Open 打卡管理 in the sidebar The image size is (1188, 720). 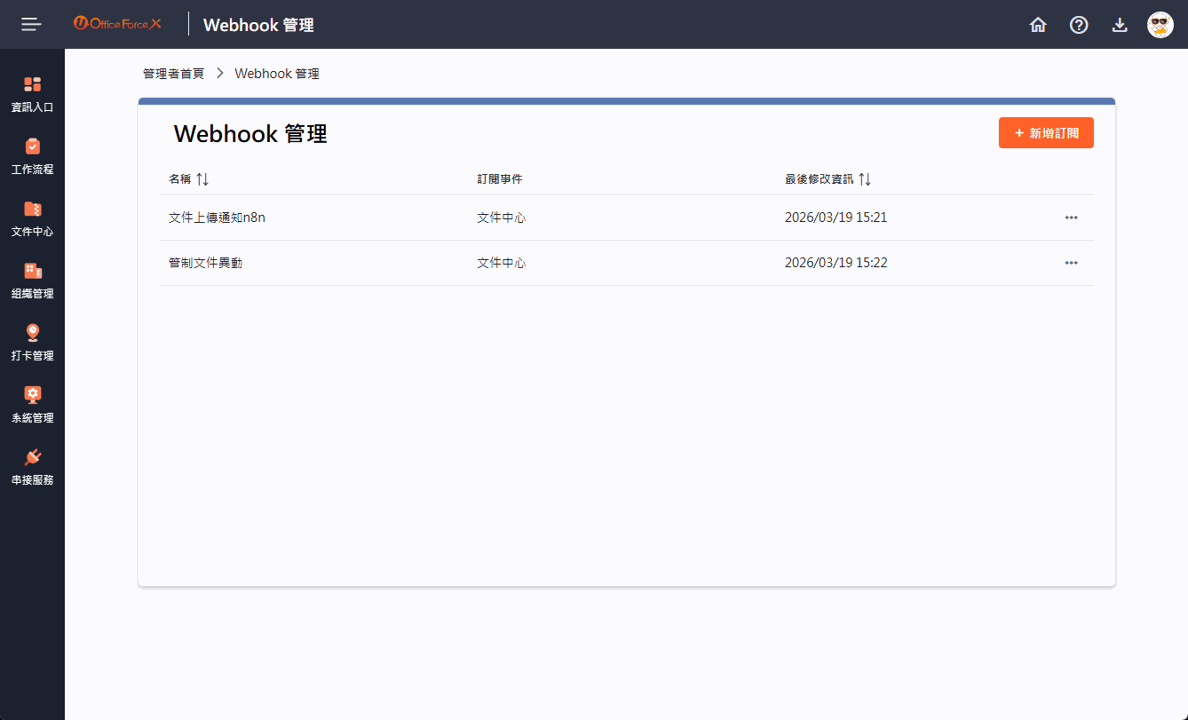coord(32,342)
